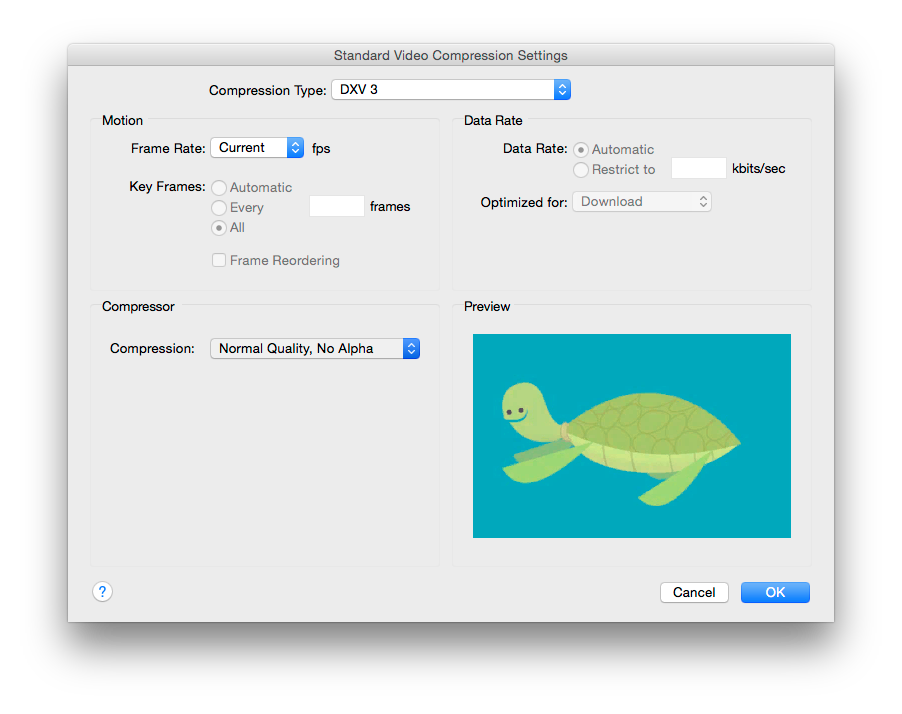This screenshot has height=714, width=902.
Task: Expand the Frame Rate Current dropdown
Action: (257, 148)
